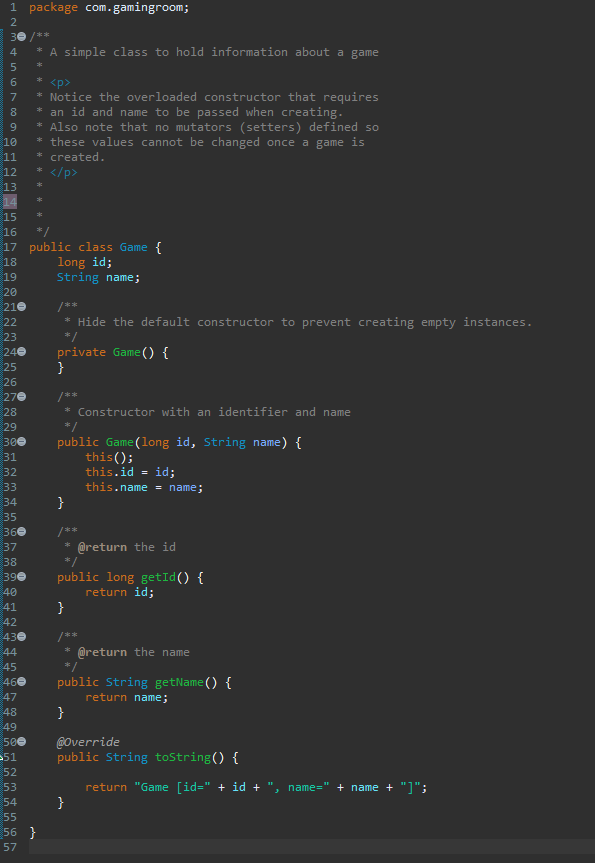Click the '</p>' tag on line 12
Image resolution: width=595 pixels, height=863 pixels.
click(64, 172)
